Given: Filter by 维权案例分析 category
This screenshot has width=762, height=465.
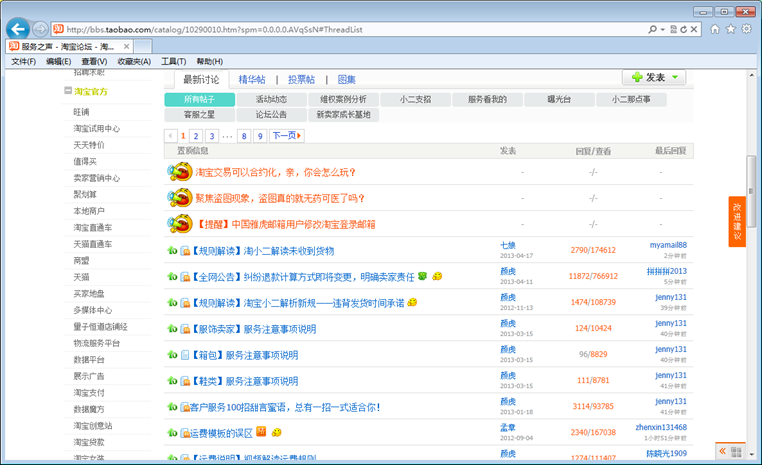Looking at the screenshot, I should point(343,99).
